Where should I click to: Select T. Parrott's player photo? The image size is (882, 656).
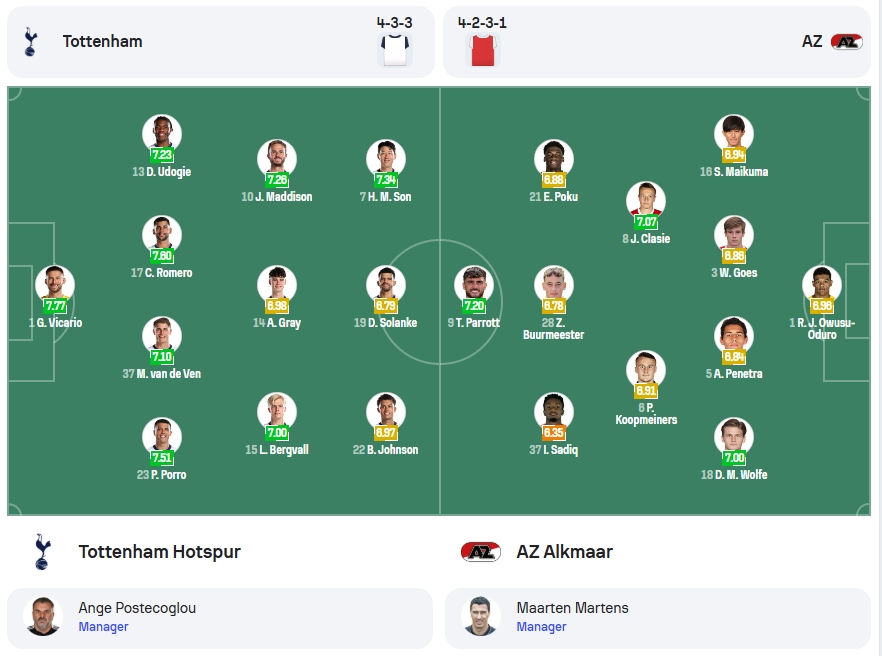[474, 285]
